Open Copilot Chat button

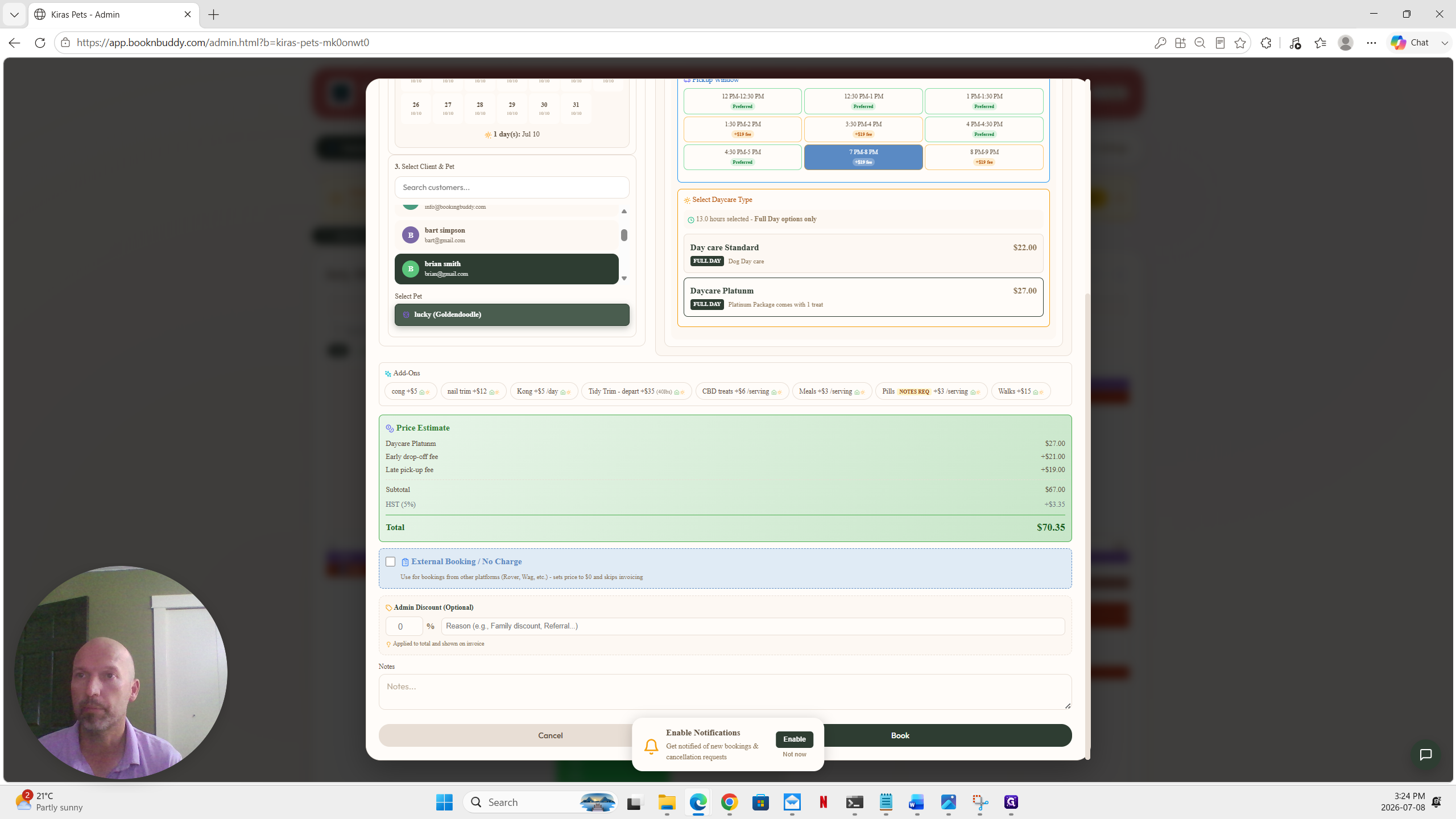[x=1411, y=43]
